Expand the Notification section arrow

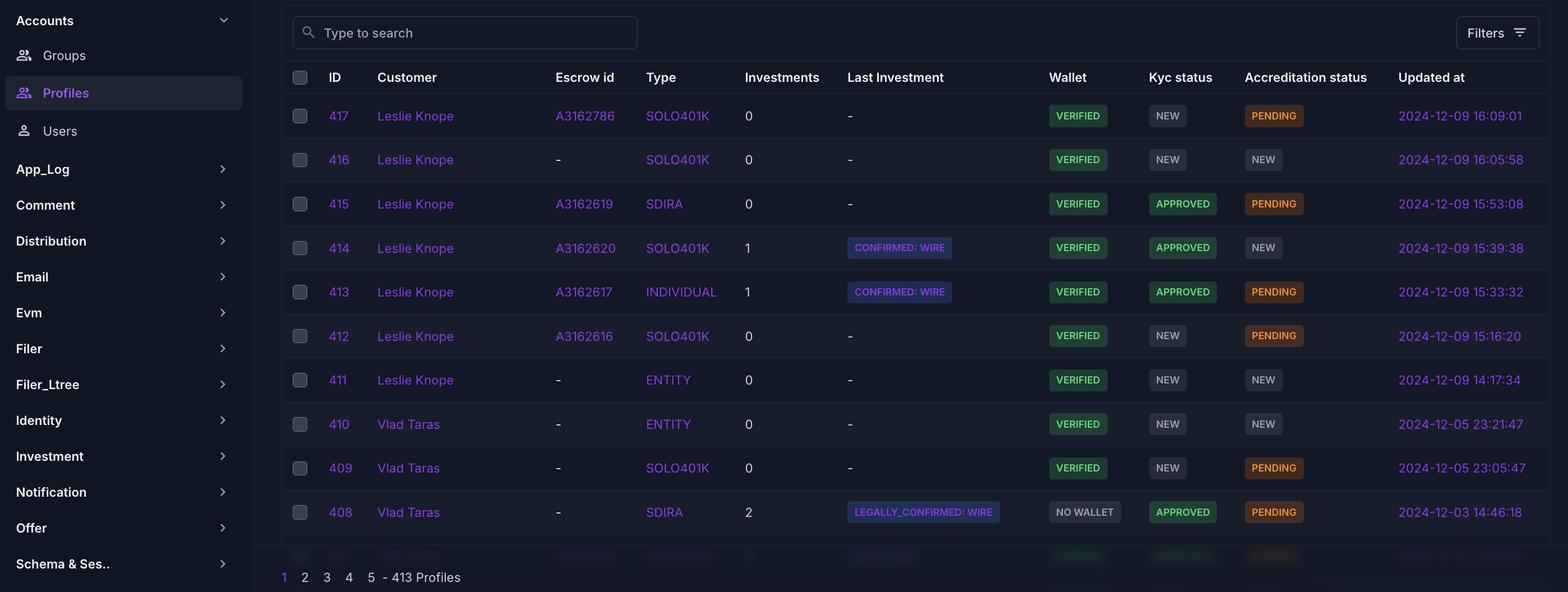[x=222, y=492]
